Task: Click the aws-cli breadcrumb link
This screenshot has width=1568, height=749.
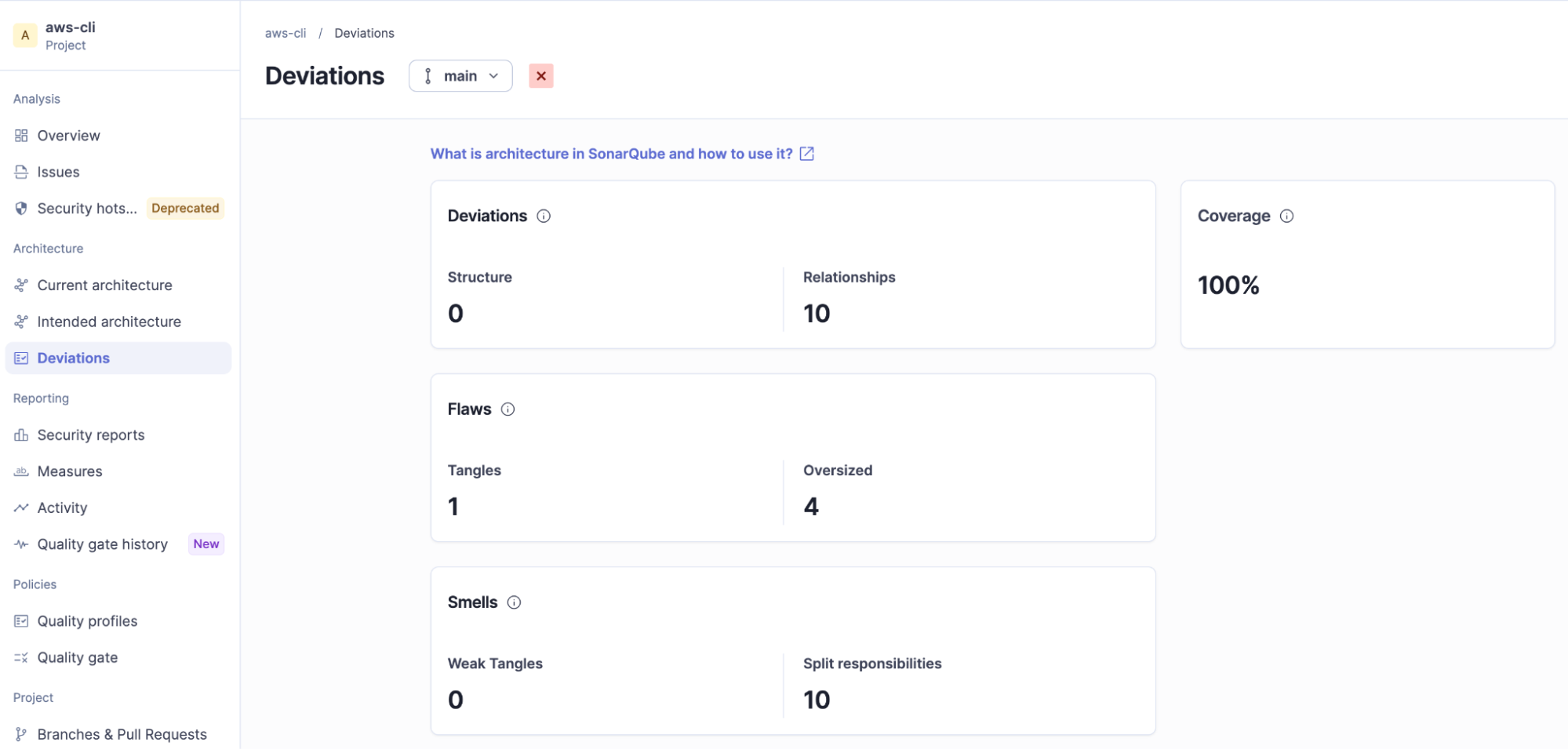Action: pos(286,33)
